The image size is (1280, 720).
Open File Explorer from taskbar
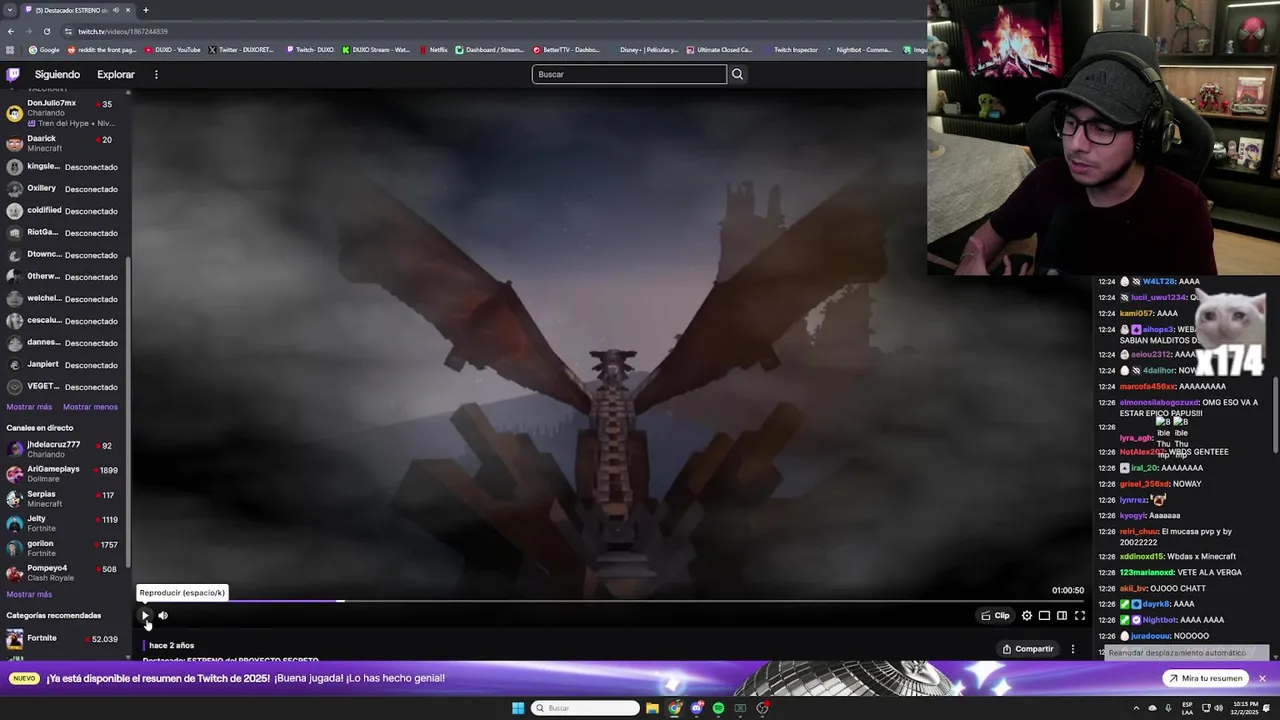pyautogui.click(x=652, y=708)
